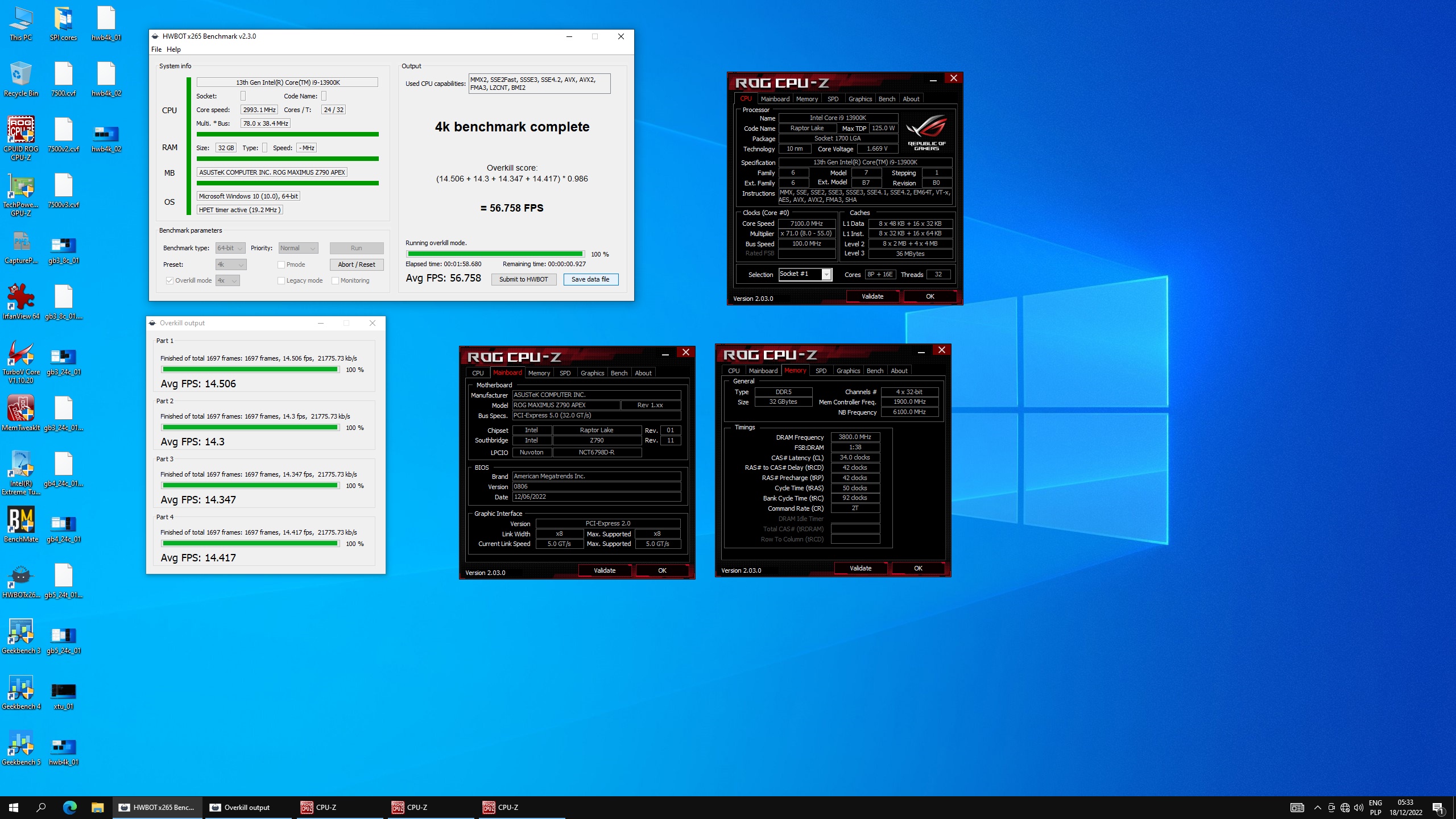Click the ENG PLP language indicator

coord(1375,808)
